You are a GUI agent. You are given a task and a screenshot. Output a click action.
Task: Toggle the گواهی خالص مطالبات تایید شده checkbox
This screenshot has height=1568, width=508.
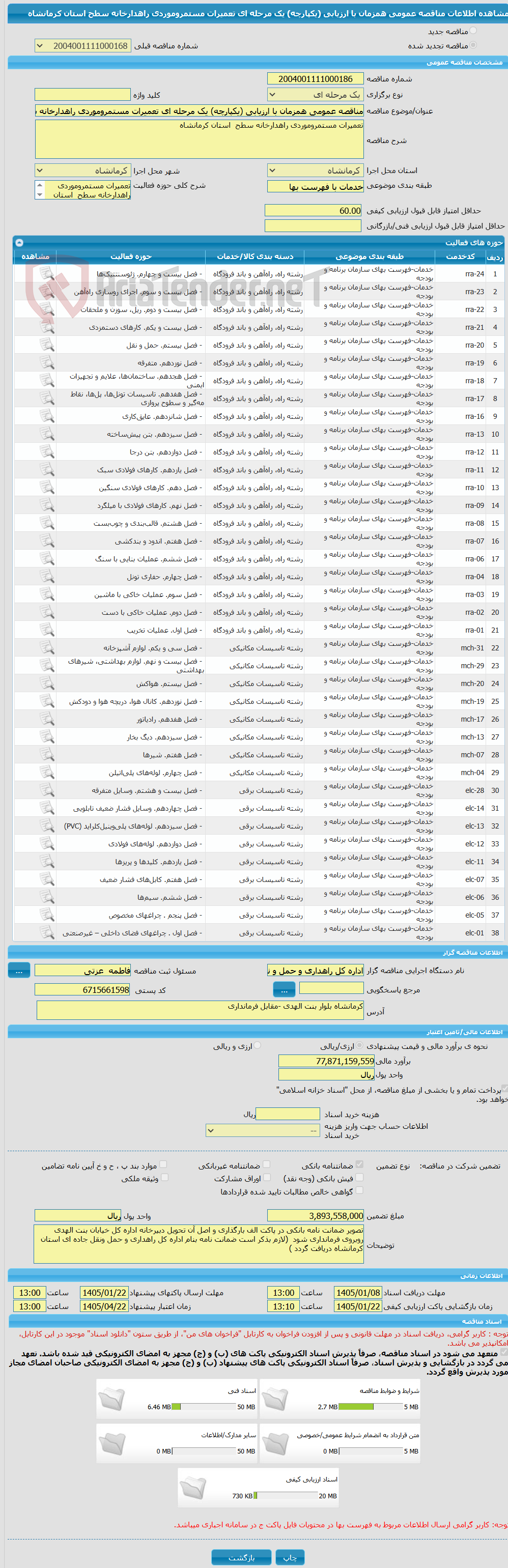[x=359, y=1190]
